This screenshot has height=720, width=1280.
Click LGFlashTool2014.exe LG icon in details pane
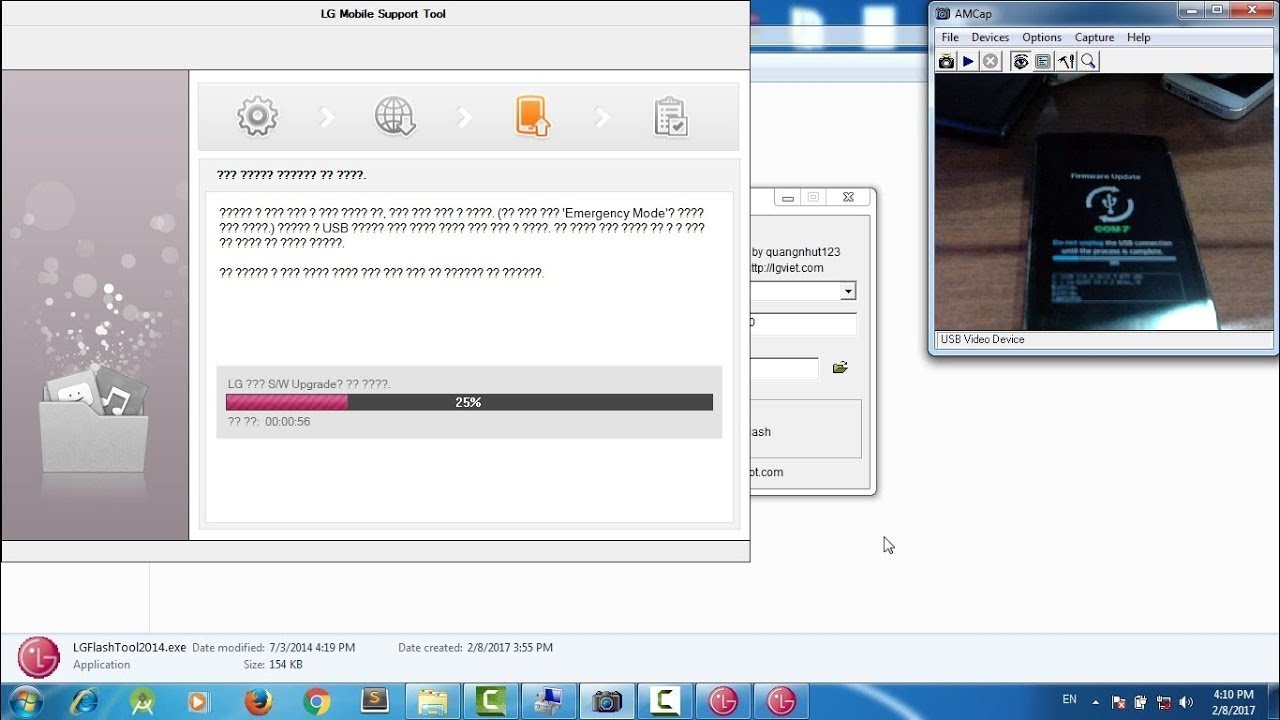click(x=38, y=656)
